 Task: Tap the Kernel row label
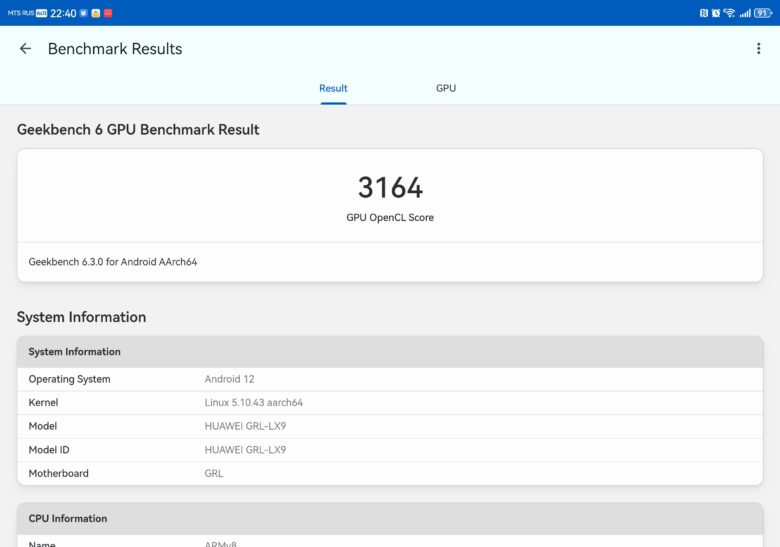[x=43, y=402]
